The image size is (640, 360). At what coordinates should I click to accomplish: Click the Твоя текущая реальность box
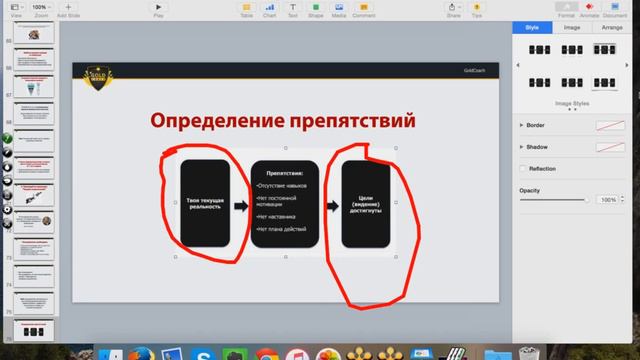(205, 203)
